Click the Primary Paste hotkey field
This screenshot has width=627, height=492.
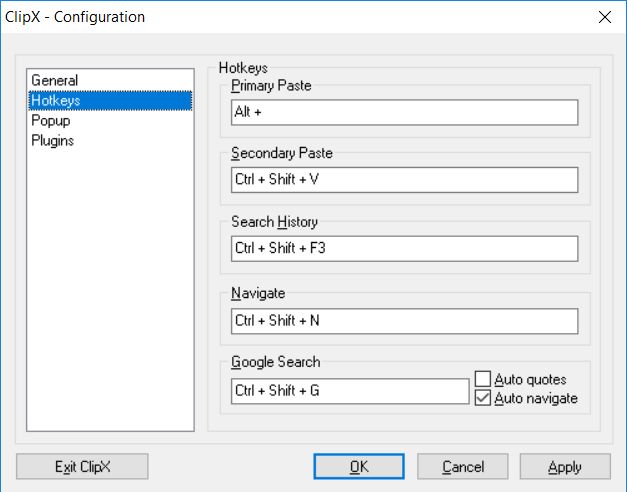pos(404,113)
